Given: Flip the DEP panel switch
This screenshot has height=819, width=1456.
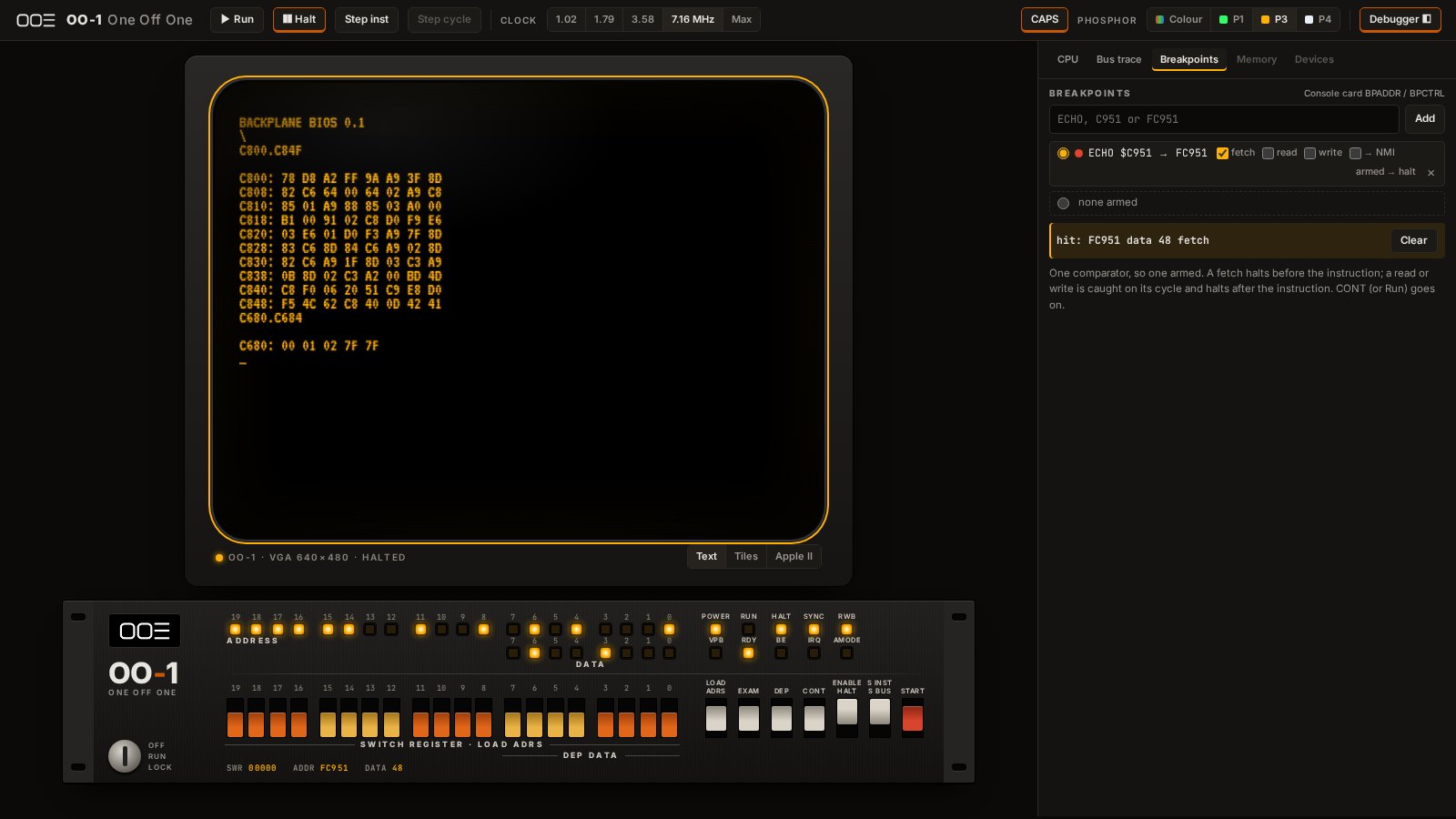Looking at the screenshot, I should (782, 718).
